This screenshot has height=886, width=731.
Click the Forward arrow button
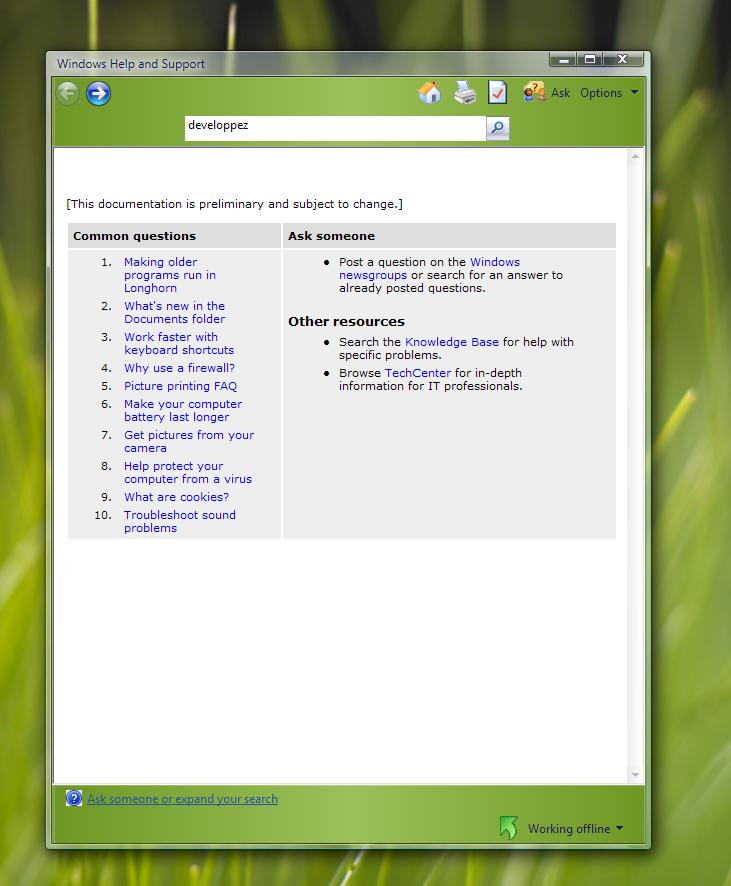coord(98,94)
